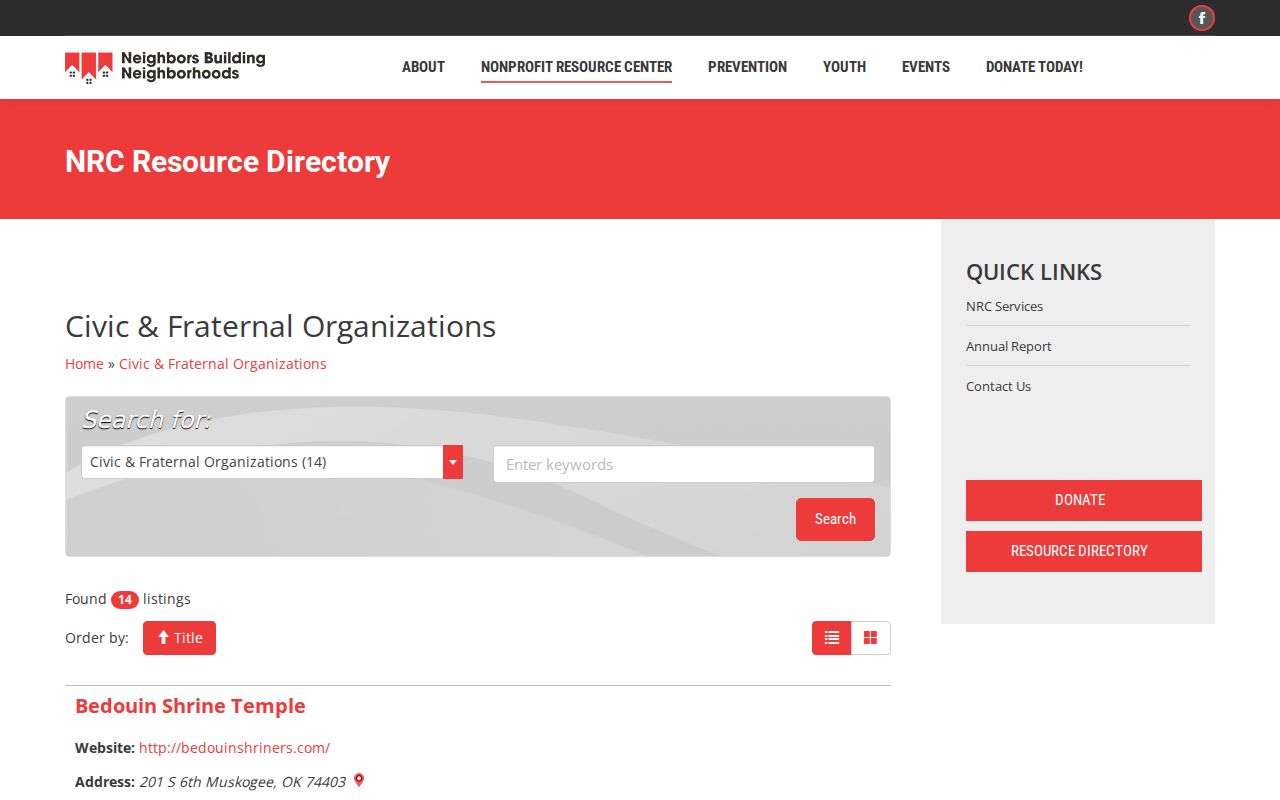Open the About menu
This screenshot has width=1280, height=800.
pos(423,67)
